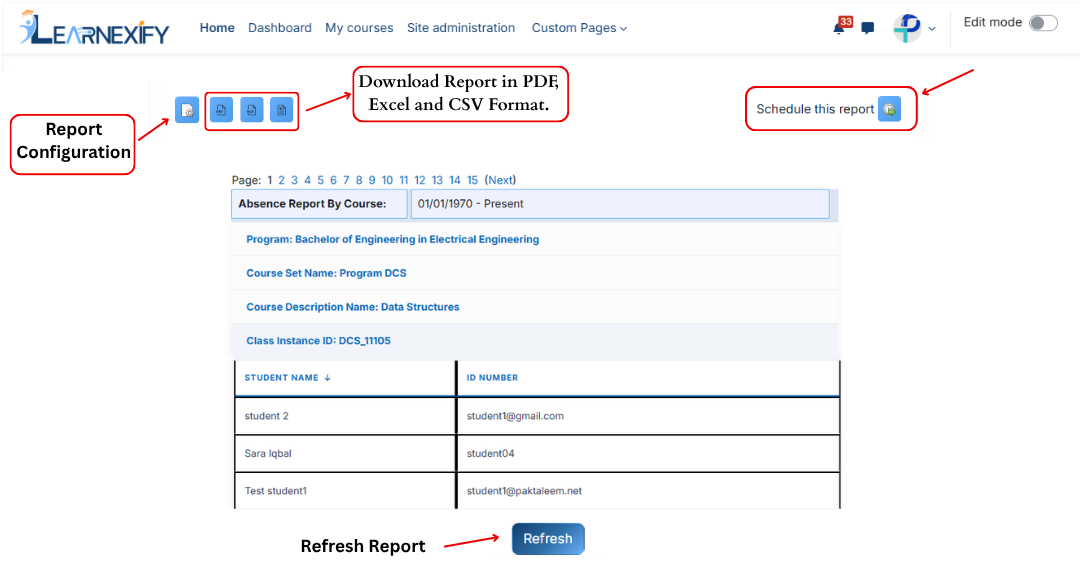Select the Class Instance ID DCS_11105 row
This screenshot has height=566, width=1080.
535,340
